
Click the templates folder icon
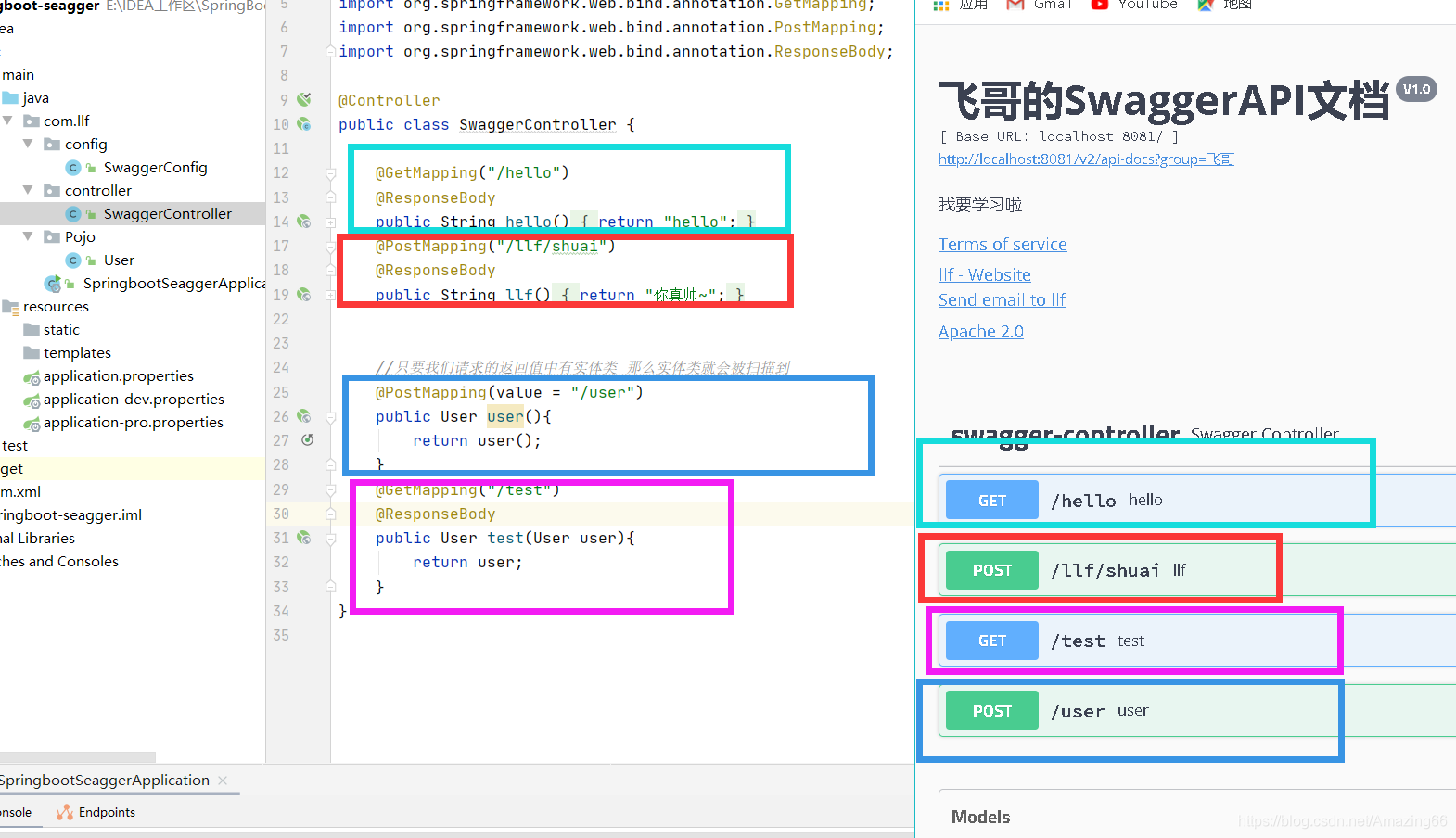(x=32, y=353)
